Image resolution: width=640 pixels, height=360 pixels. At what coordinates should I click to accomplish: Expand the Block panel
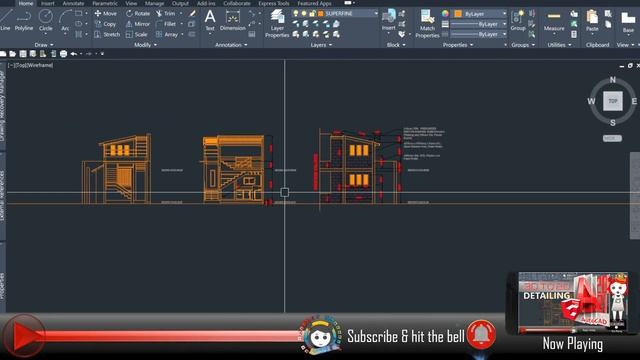tap(396, 44)
